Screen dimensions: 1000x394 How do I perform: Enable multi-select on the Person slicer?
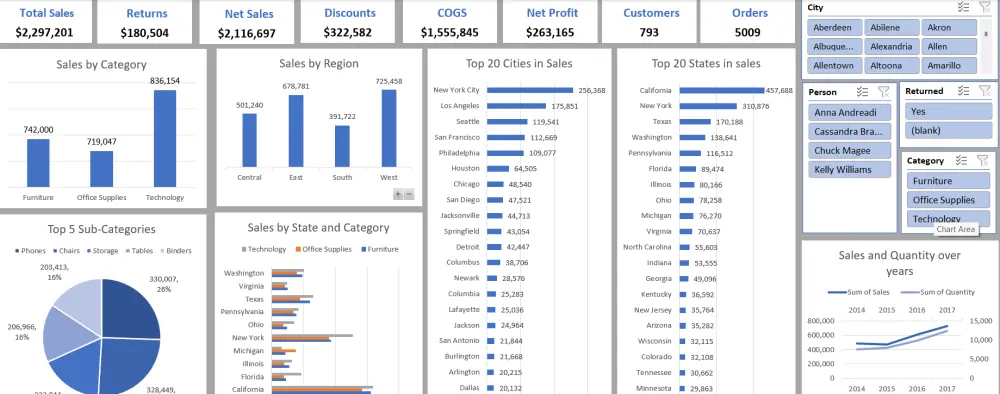pyautogui.click(x=863, y=92)
